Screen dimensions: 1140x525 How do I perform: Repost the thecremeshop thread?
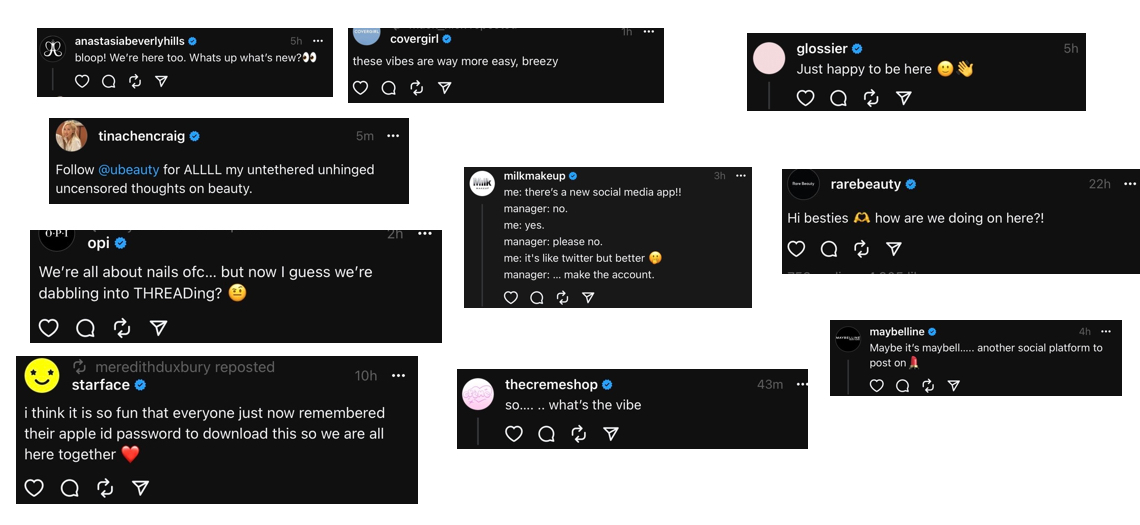pyautogui.click(x=578, y=434)
